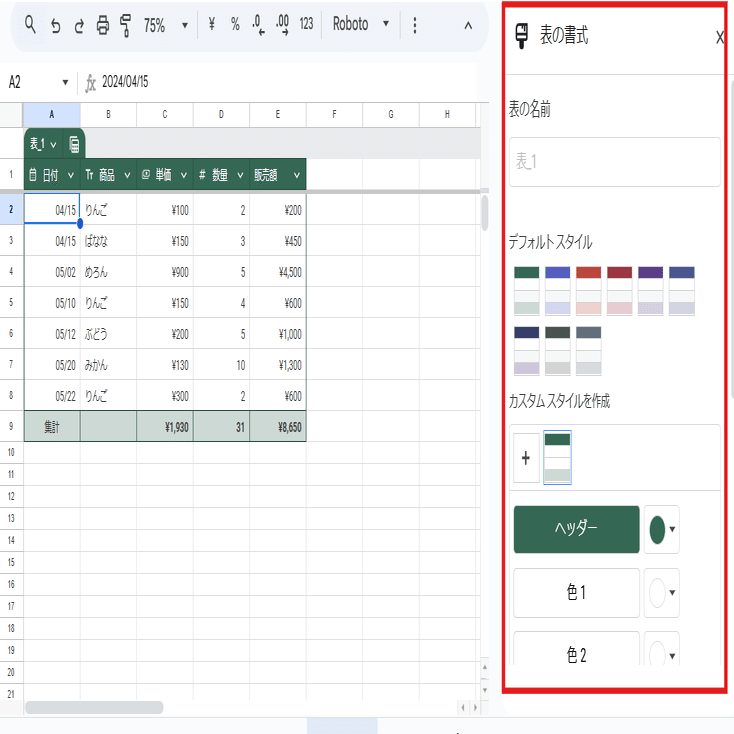Click the 色 1 button

pos(576,593)
